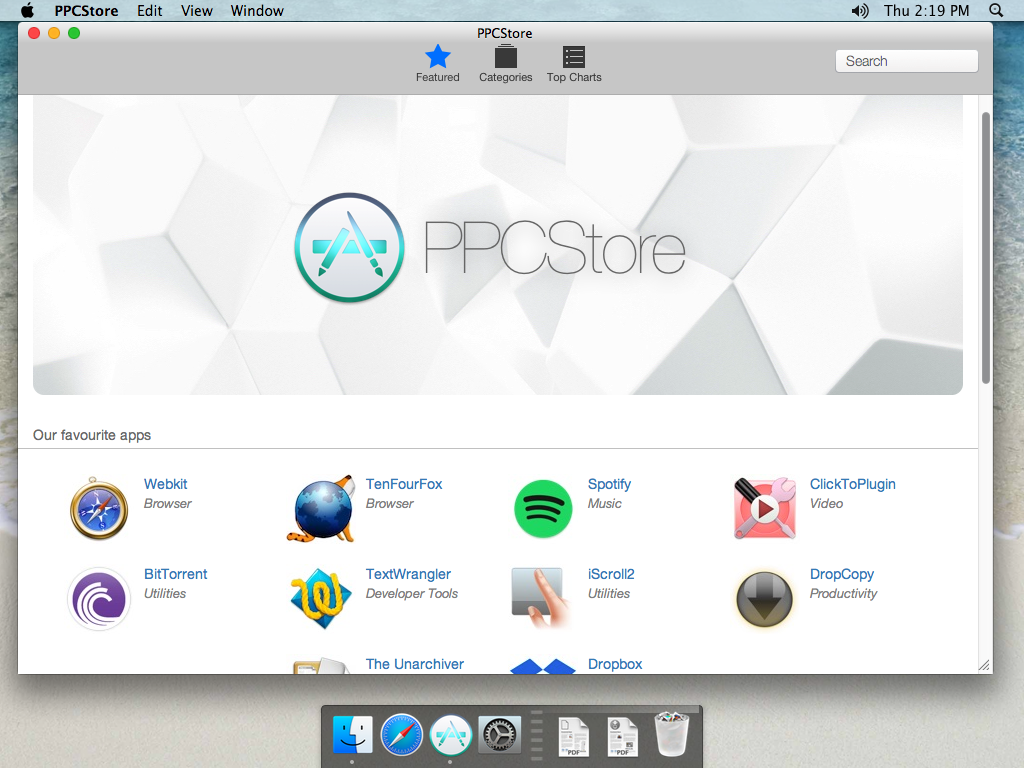Open the Edit menu
This screenshot has height=768, width=1024.
tap(150, 10)
